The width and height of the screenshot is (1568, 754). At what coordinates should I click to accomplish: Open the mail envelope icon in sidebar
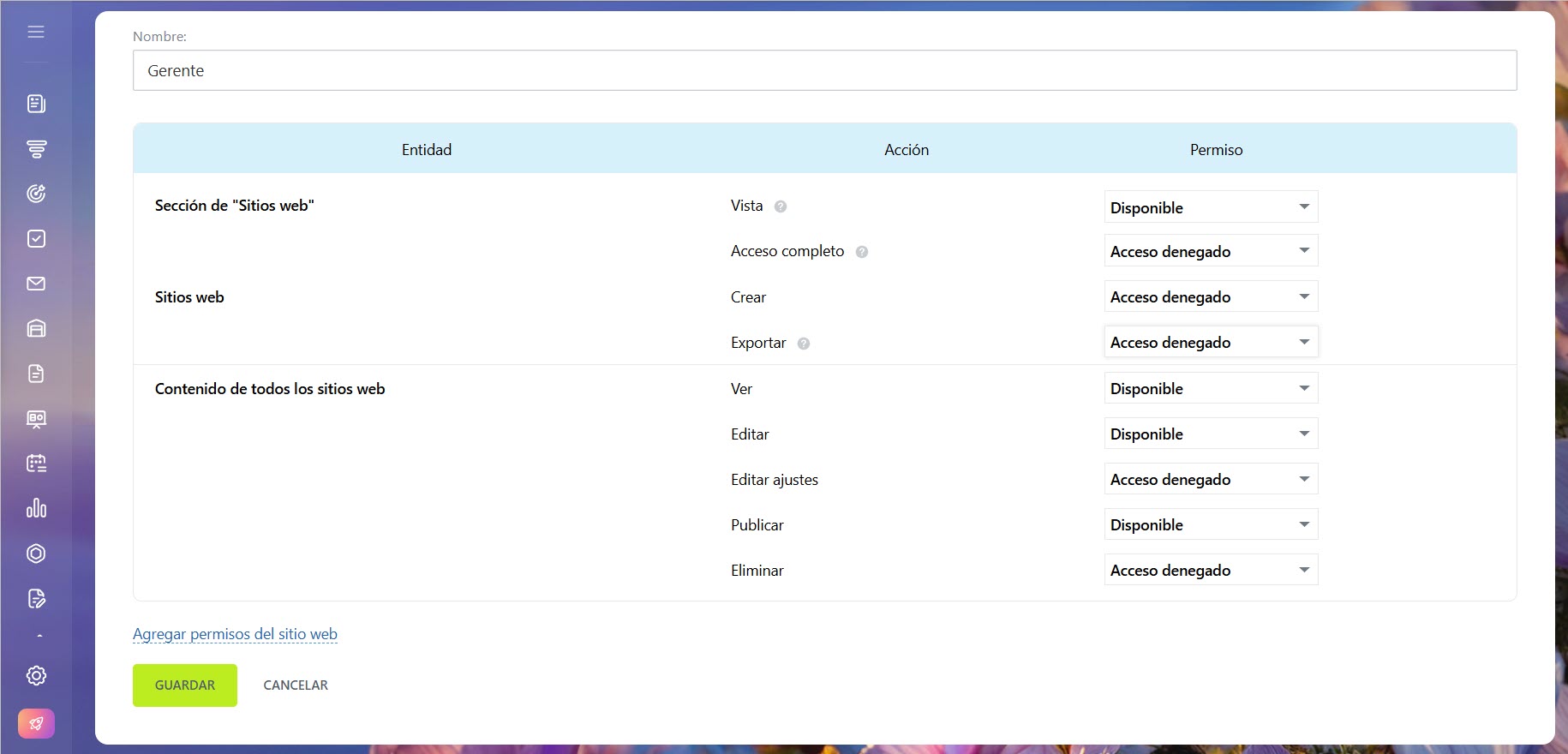point(36,284)
